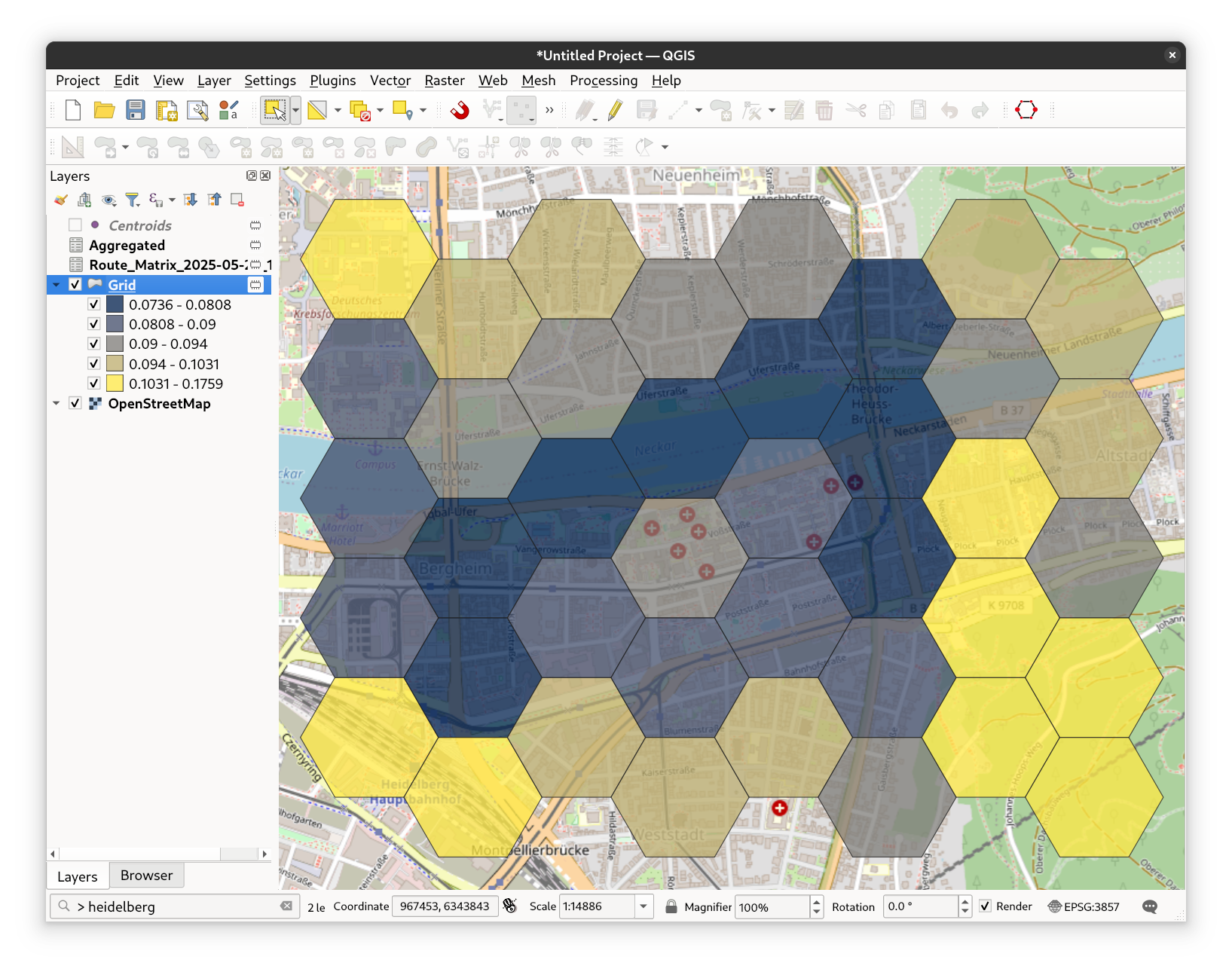Enable snapping with the red magnet icon
This screenshot has height=972, width=1232.
point(460,111)
